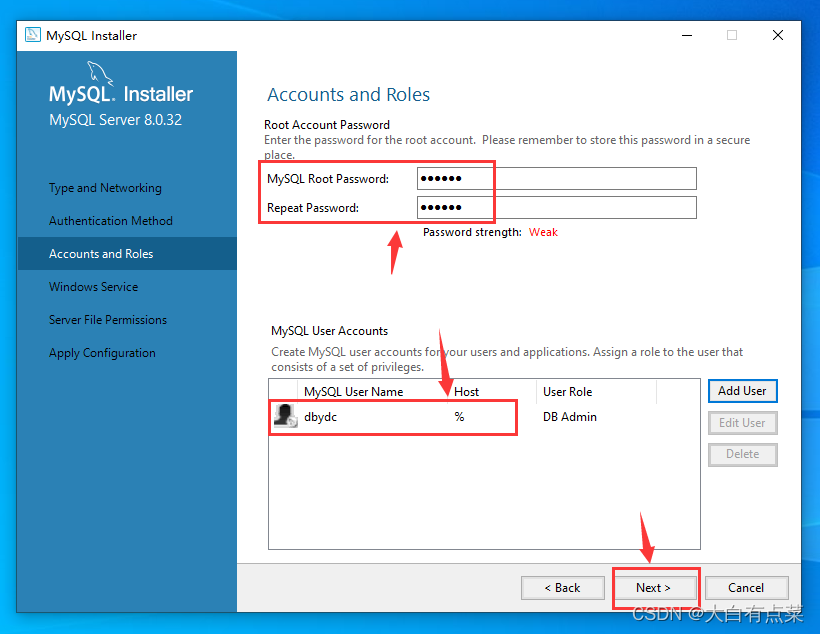Open the Type and Networking step

pos(105,188)
